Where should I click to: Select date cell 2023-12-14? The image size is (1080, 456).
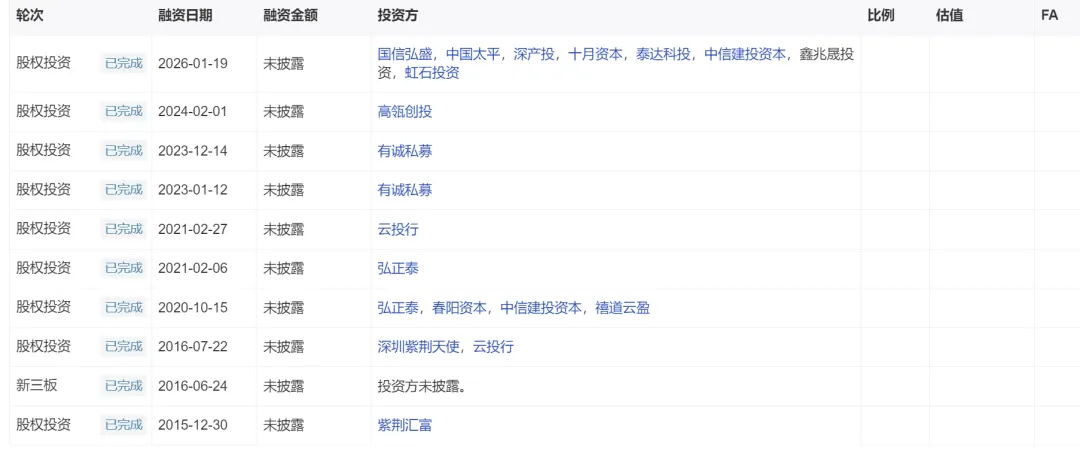pos(193,151)
